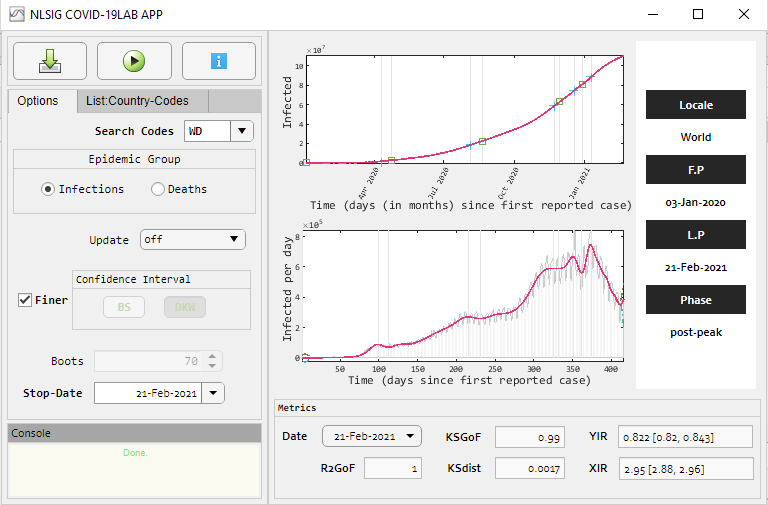Close the NLSIG COVID-19LAB window

click(x=744, y=14)
